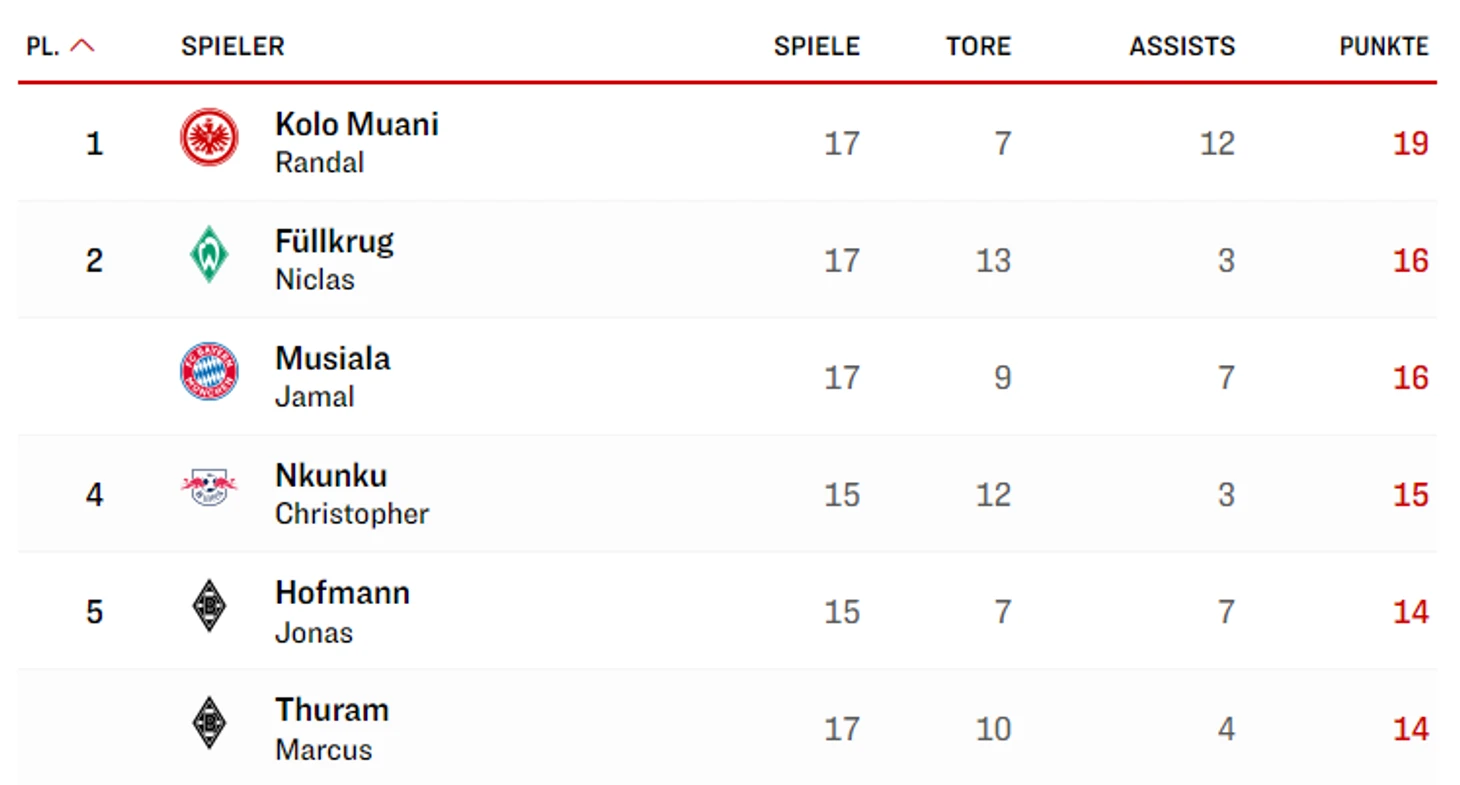This screenshot has height=785, width=1460.
Task: Open Nkunku player profile
Action: [x=331, y=476]
